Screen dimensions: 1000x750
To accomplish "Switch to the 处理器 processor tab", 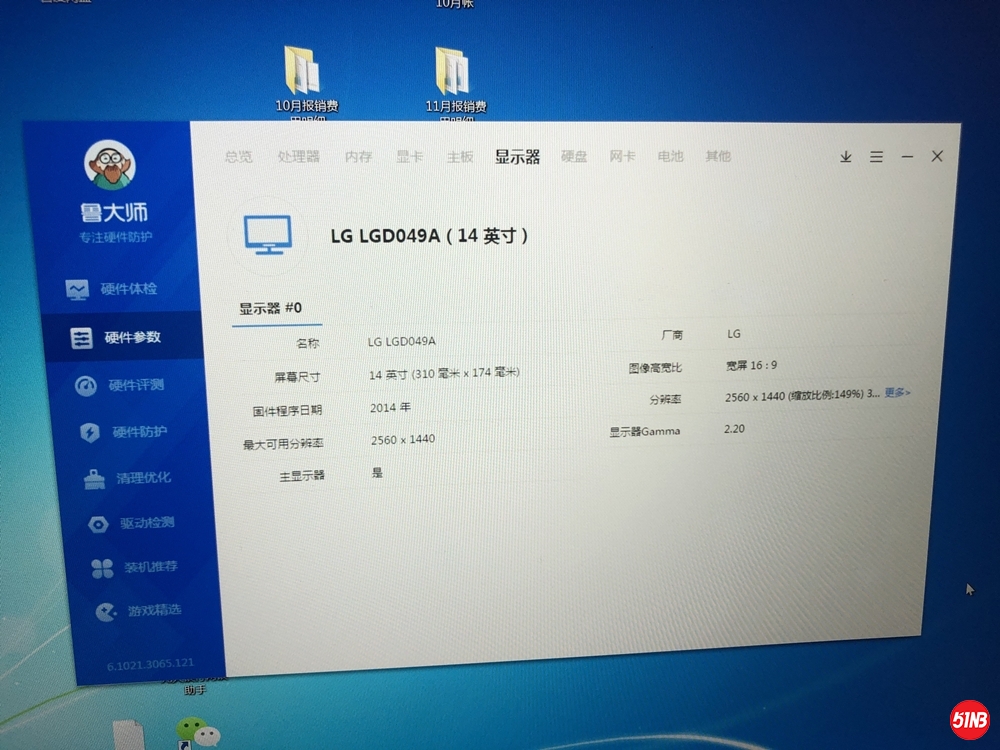I will click(x=298, y=157).
